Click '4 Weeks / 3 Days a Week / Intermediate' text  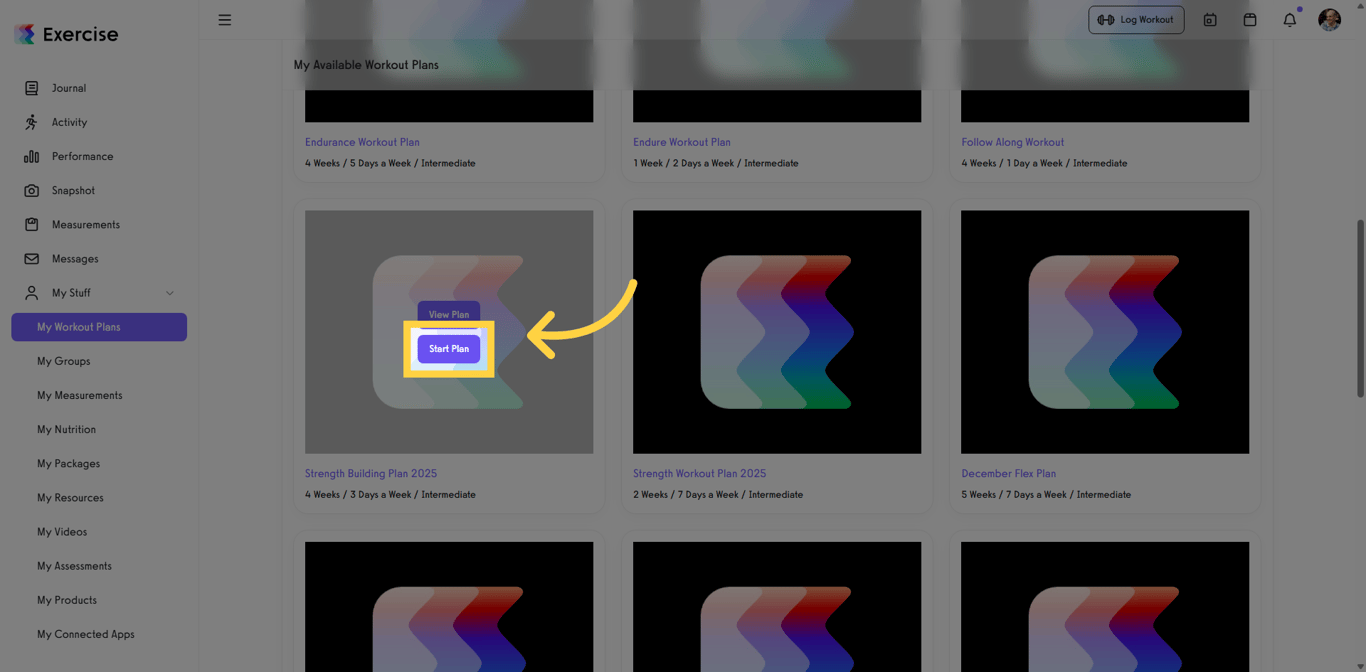tap(390, 495)
